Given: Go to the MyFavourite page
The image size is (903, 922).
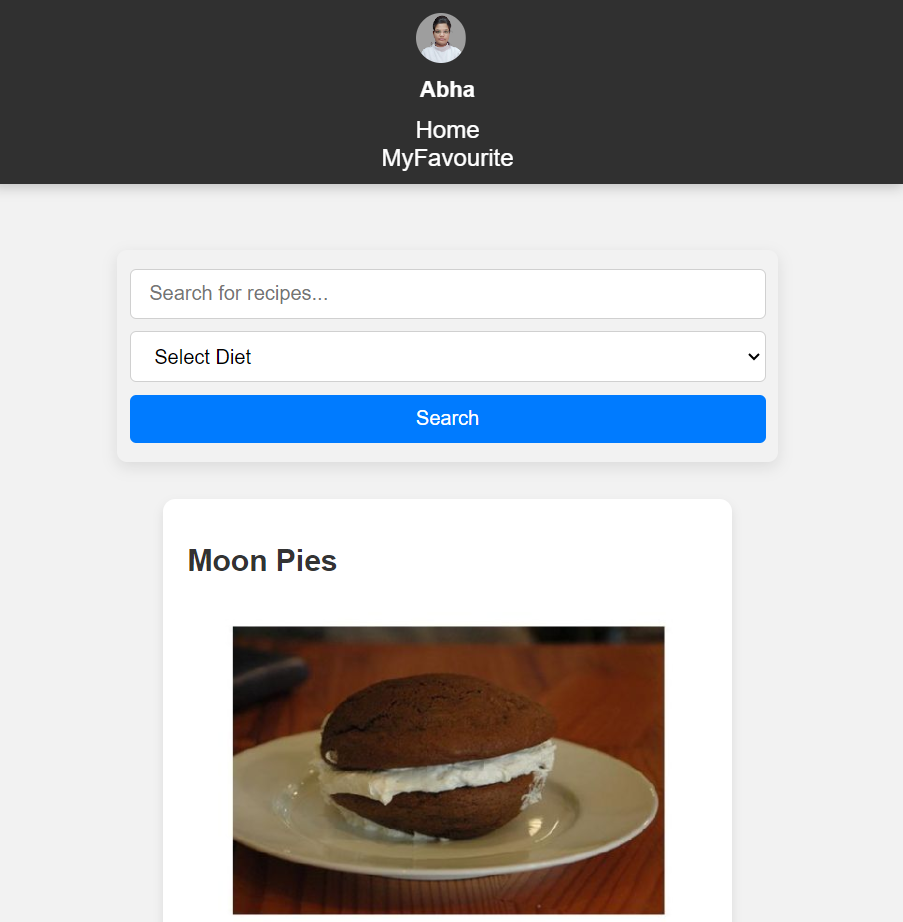Looking at the screenshot, I should point(447,157).
